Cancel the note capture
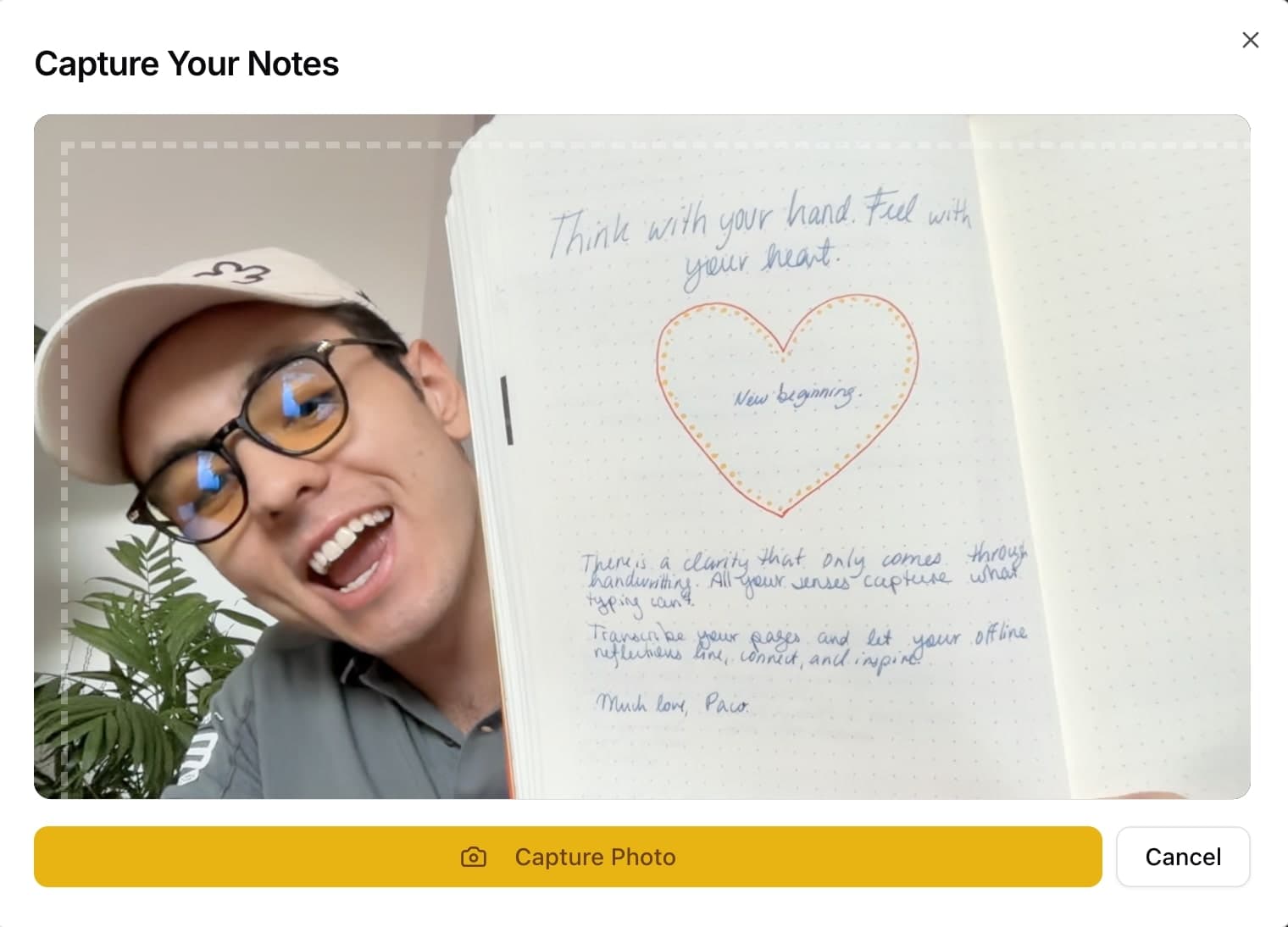The width and height of the screenshot is (1288, 927). tap(1183, 857)
